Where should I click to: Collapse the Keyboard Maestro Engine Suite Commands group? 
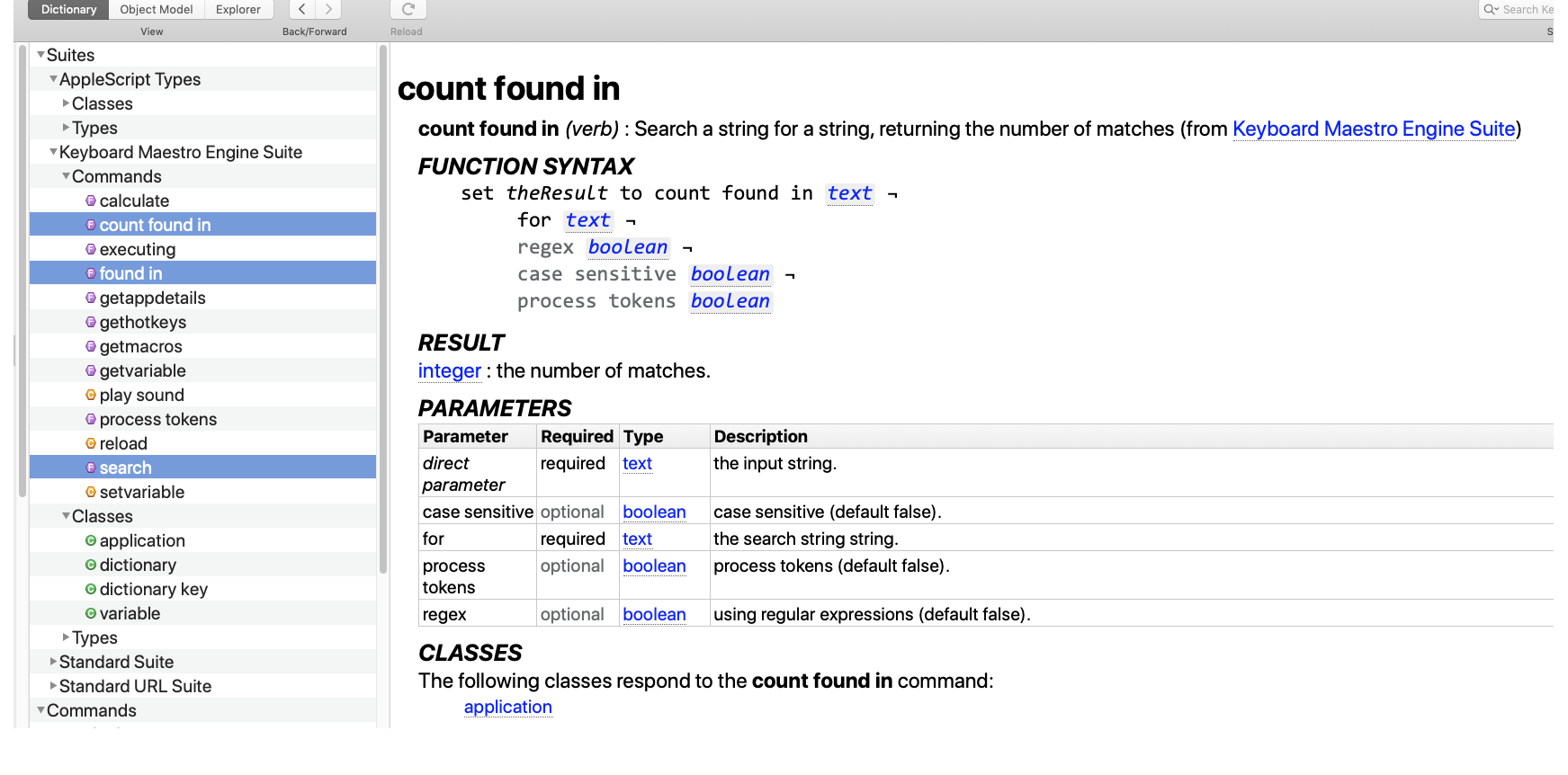(66, 176)
